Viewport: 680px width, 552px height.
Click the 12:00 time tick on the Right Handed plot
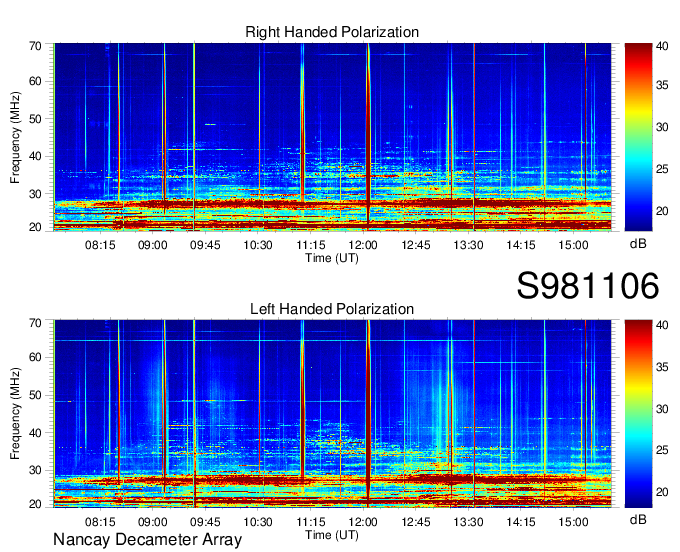pos(363,245)
